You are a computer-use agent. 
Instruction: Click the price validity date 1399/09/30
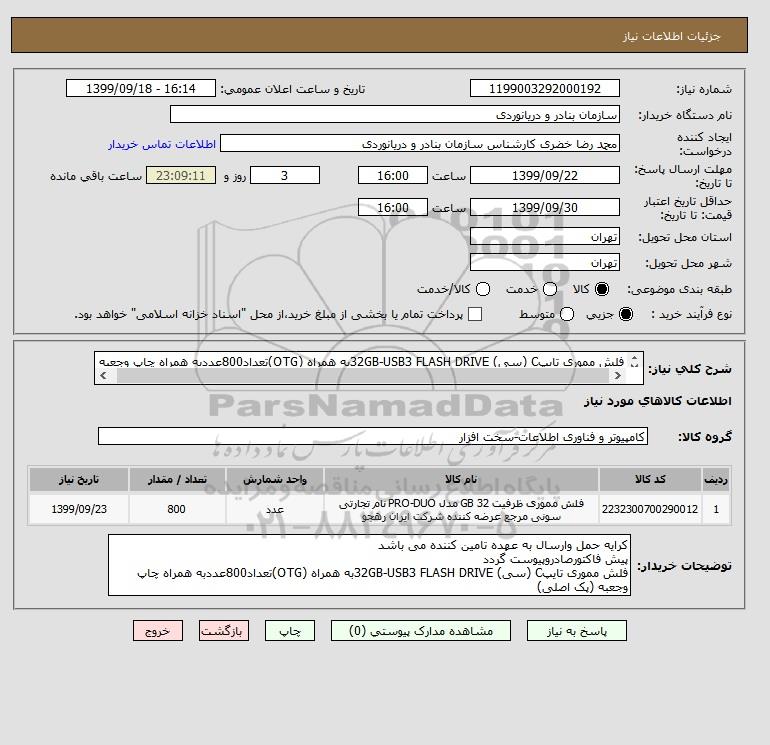(x=545, y=207)
